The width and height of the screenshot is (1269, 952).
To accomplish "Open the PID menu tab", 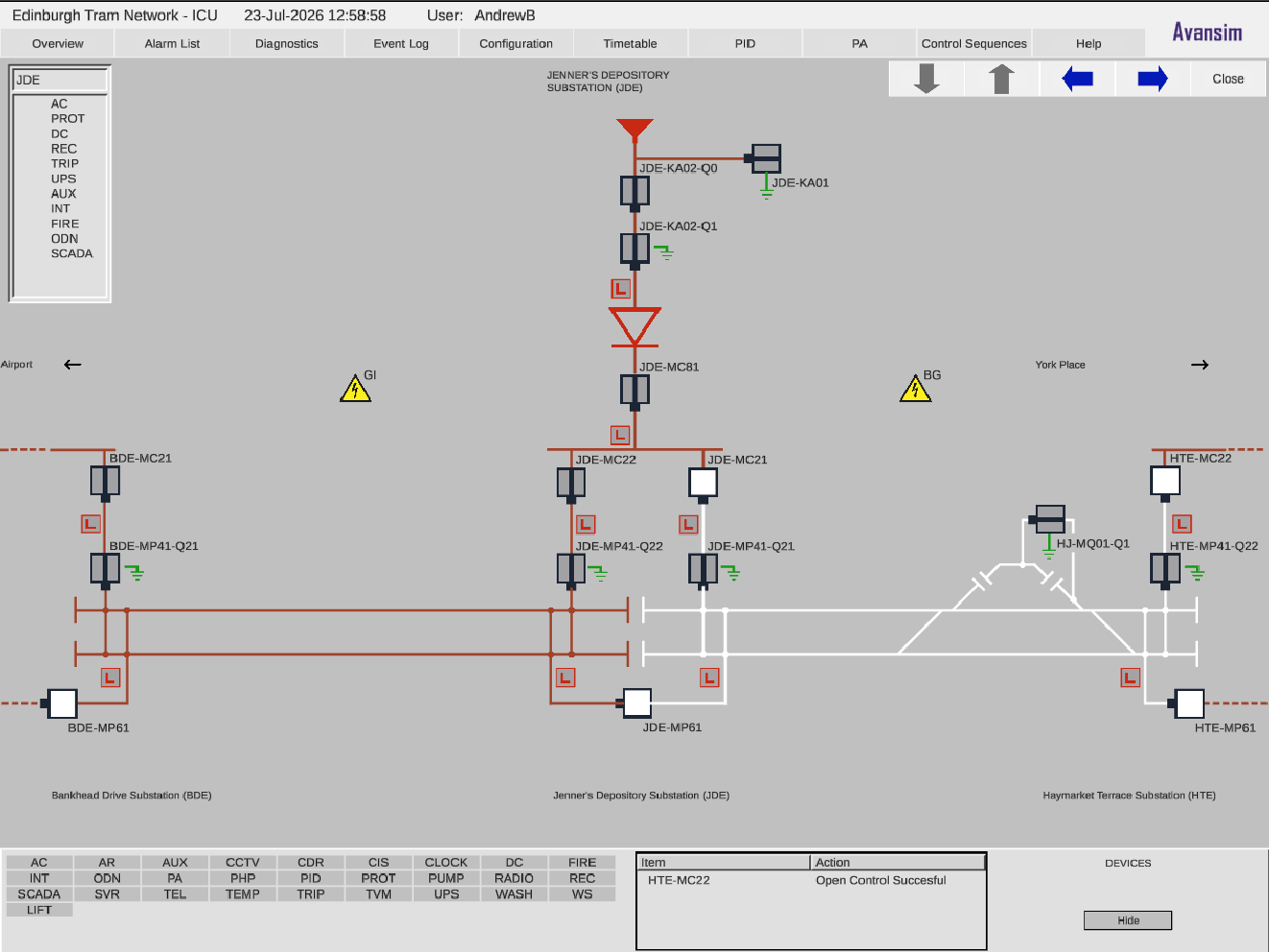I will [745, 43].
